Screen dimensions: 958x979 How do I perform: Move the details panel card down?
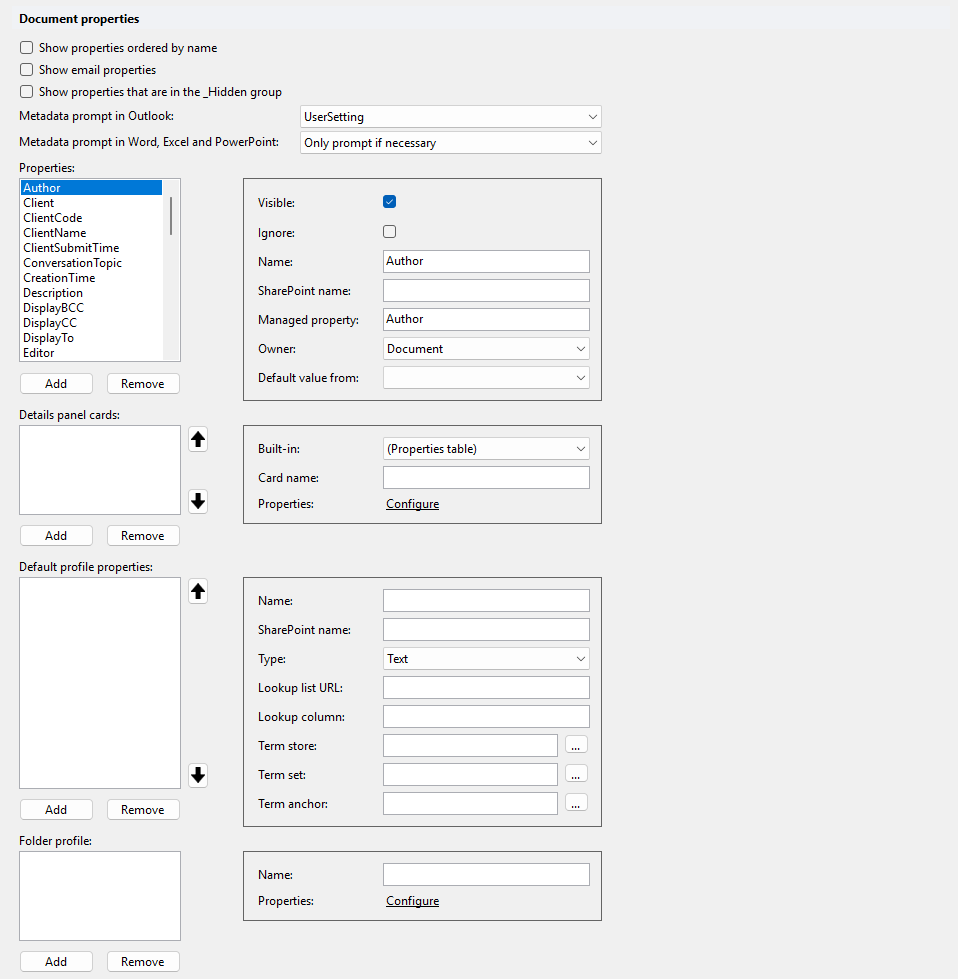point(198,501)
